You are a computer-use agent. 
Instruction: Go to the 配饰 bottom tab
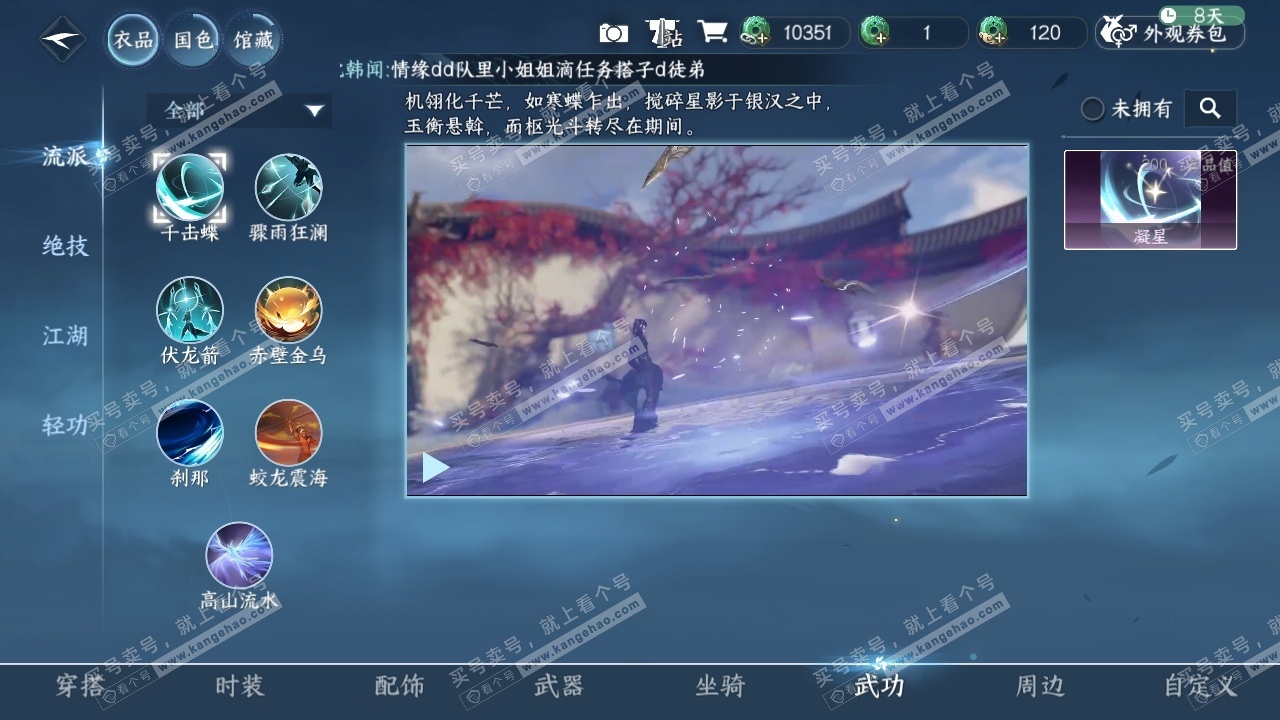[399, 686]
